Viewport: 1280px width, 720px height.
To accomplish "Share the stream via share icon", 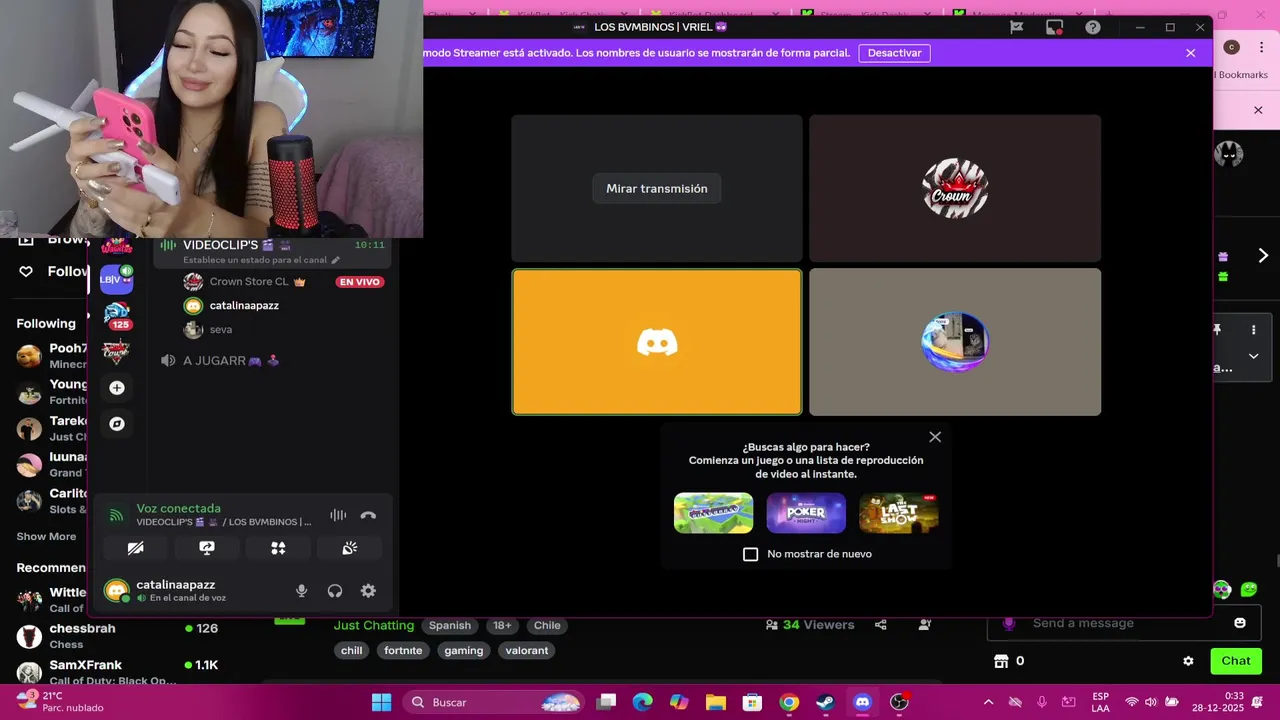I will click(x=881, y=625).
